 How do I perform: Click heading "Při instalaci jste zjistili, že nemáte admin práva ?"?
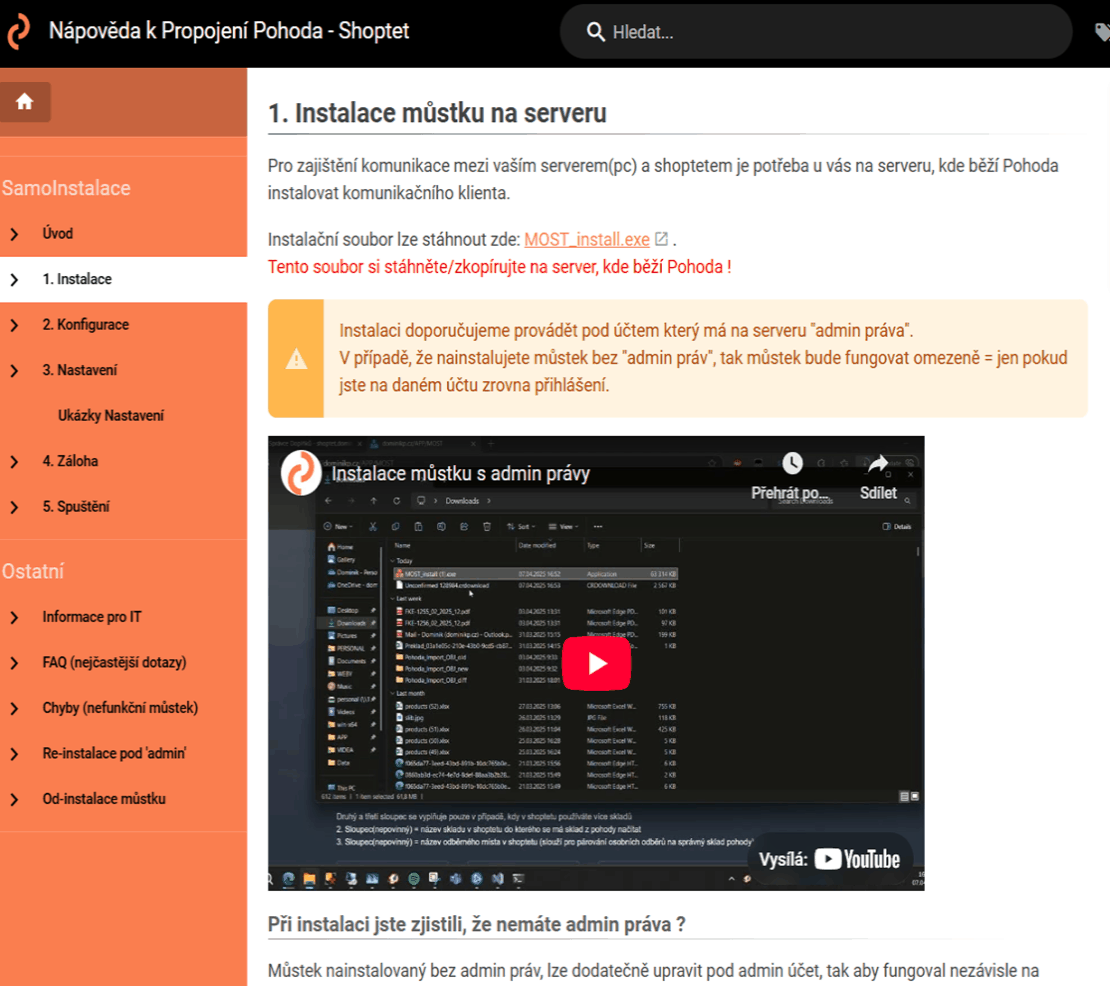(x=476, y=924)
